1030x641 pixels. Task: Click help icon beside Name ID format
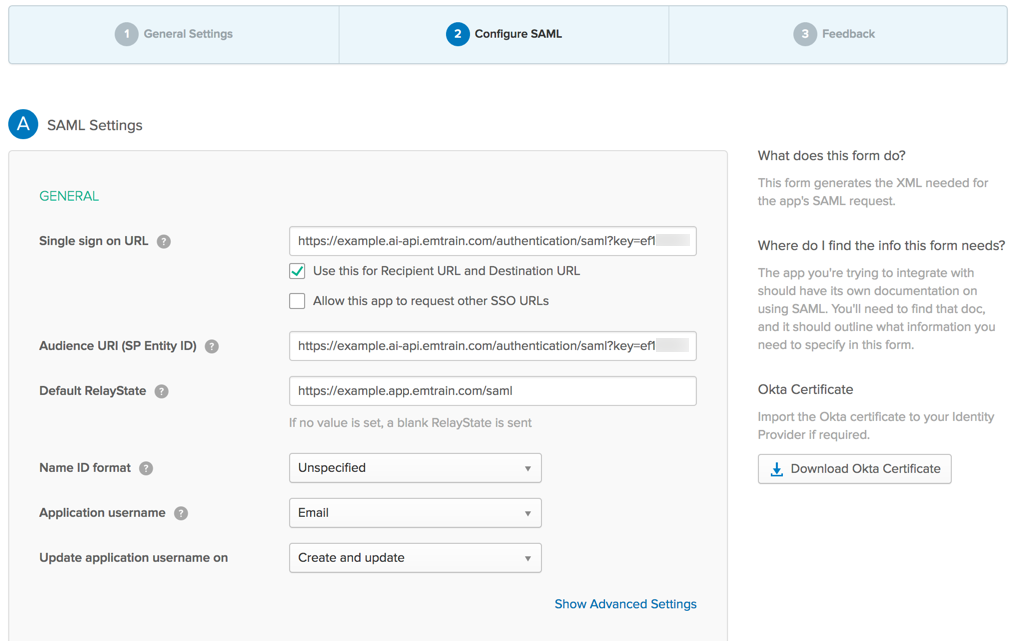click(146, 468)
